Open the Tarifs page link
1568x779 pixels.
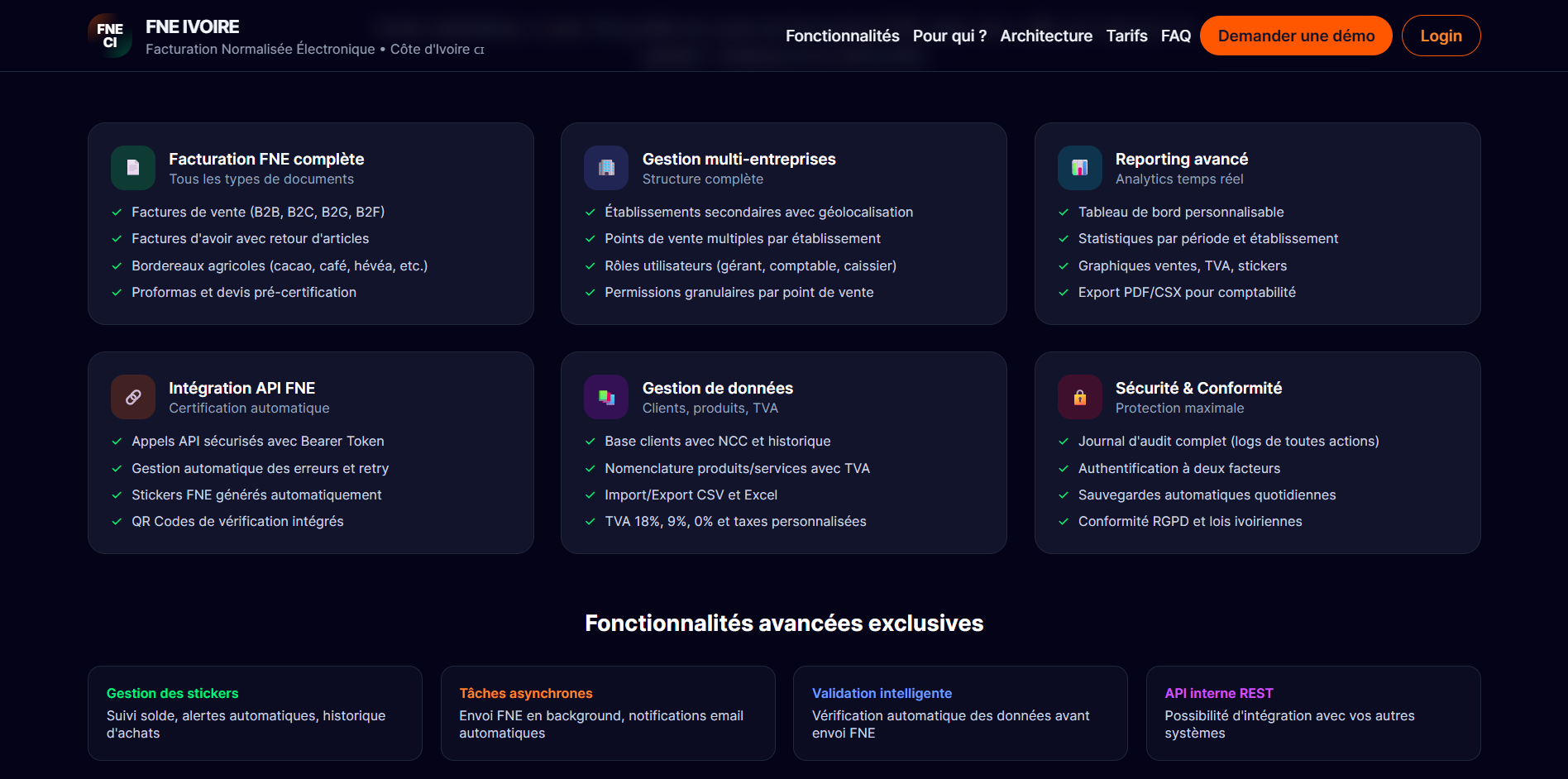(x=1126, y=36)
